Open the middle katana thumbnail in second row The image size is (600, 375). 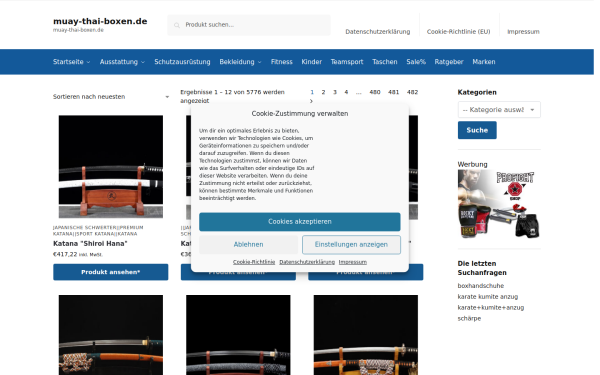tap(238, 335)
